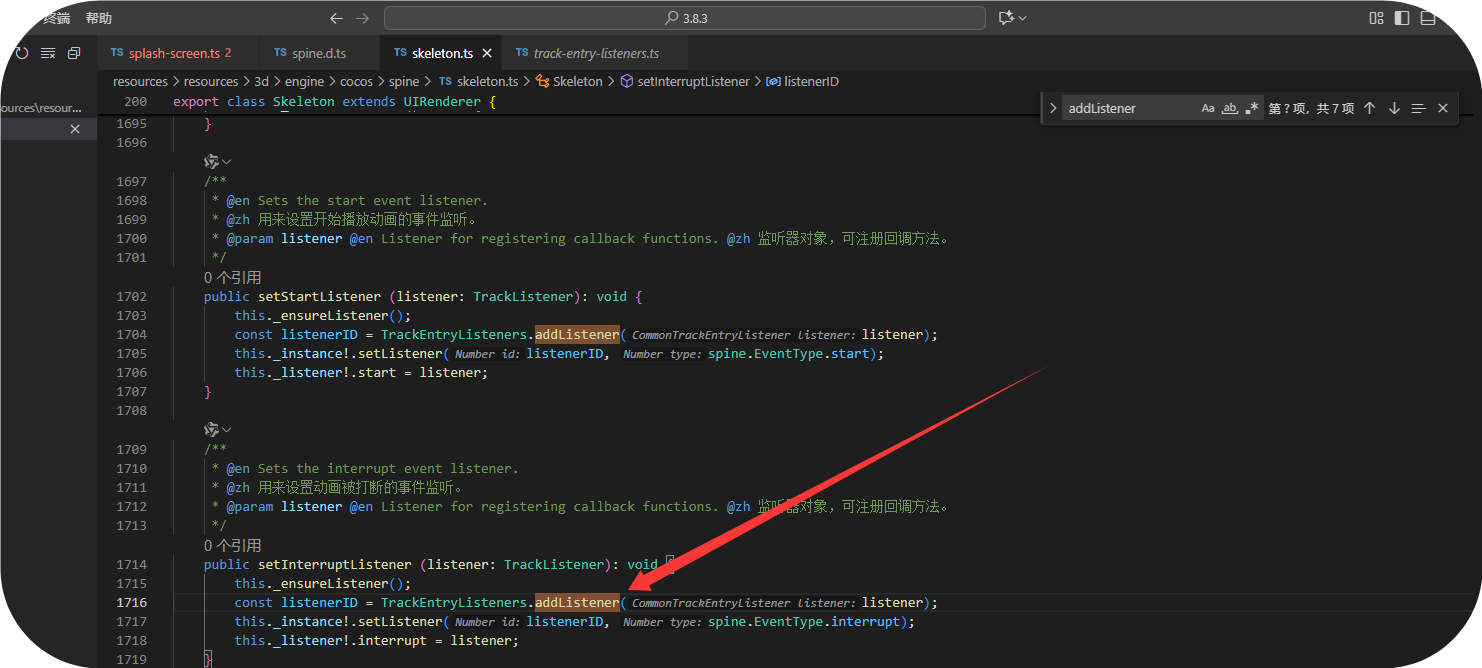Open the Skeleton class breadcrumb
This screenshot has width=1482, height=668.
point(570,81)
